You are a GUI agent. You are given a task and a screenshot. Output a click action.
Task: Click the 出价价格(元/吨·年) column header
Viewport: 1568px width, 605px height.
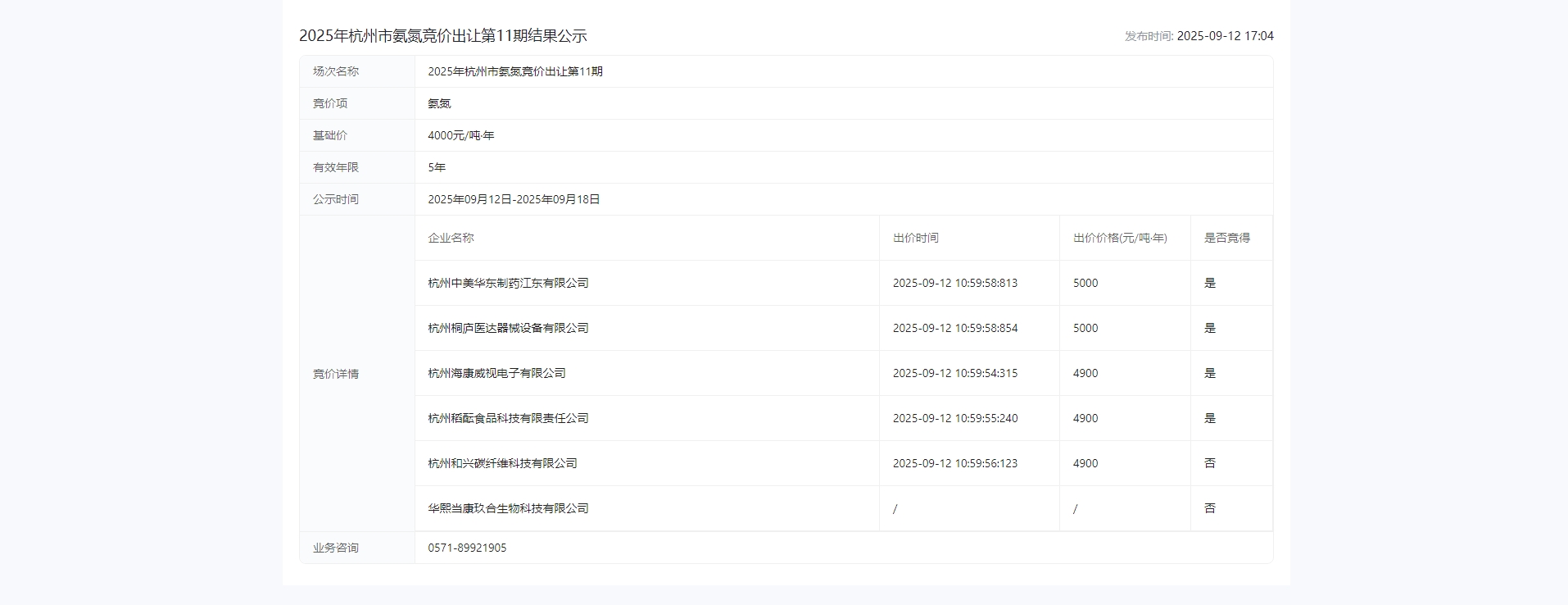tap(1120, 238)
